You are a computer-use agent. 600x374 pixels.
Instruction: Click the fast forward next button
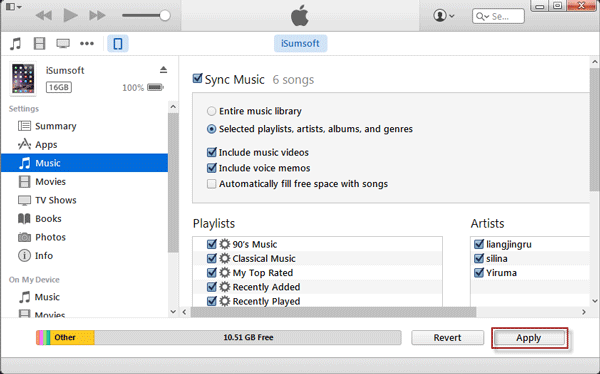coord(97,16)
